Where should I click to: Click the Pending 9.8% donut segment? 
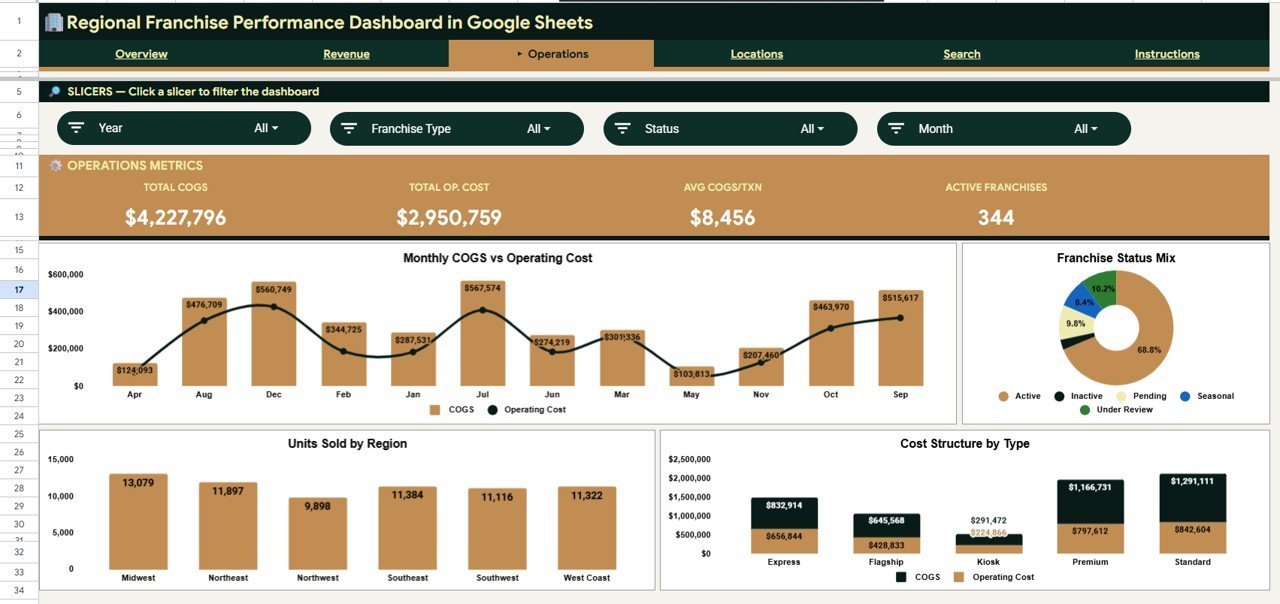pos(1073,324)
